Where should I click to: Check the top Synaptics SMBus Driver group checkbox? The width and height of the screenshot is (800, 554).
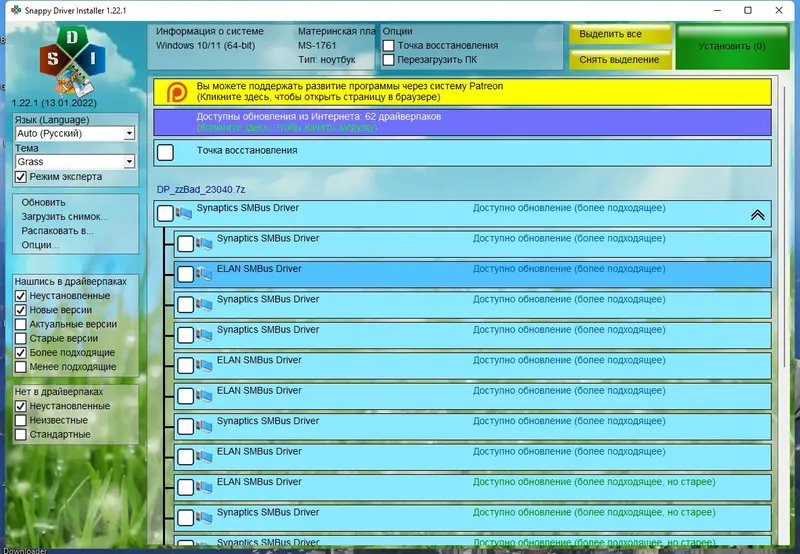pyautogui.click(x=165, y=213)
